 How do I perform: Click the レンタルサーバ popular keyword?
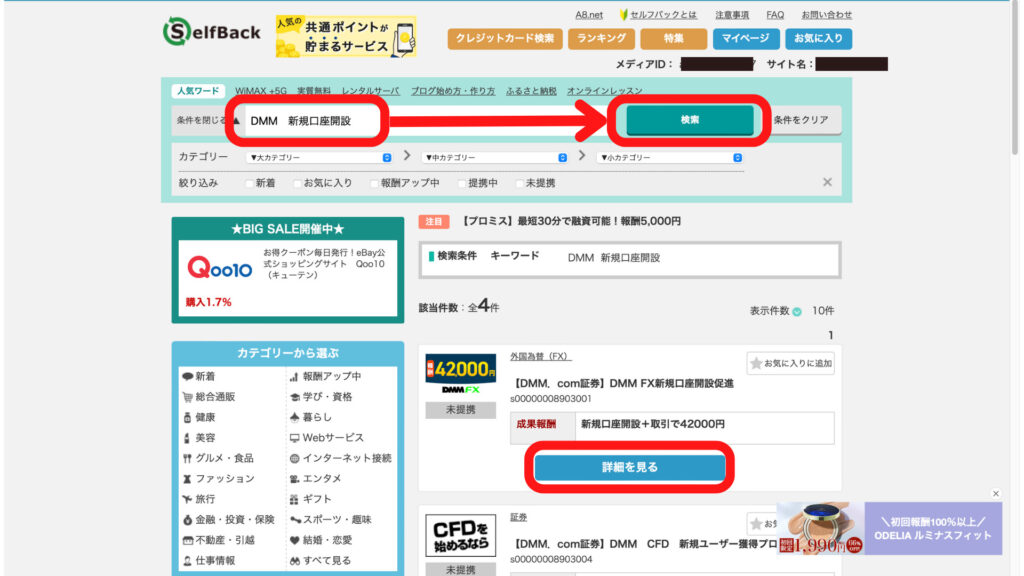point(370,91)
